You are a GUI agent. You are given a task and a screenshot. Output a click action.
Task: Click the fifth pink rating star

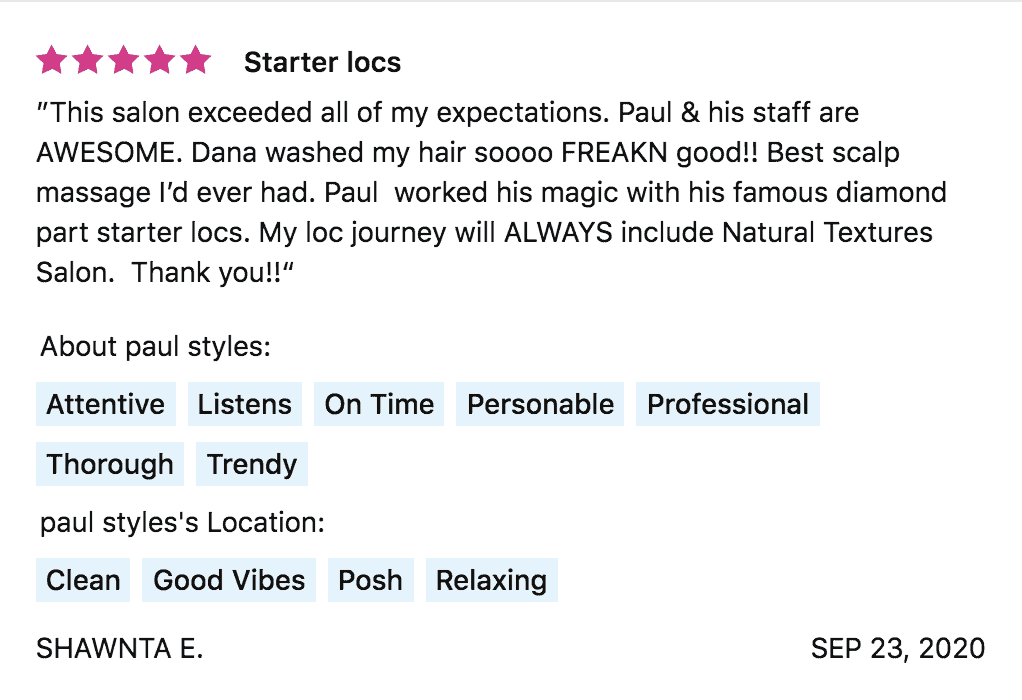196,61
